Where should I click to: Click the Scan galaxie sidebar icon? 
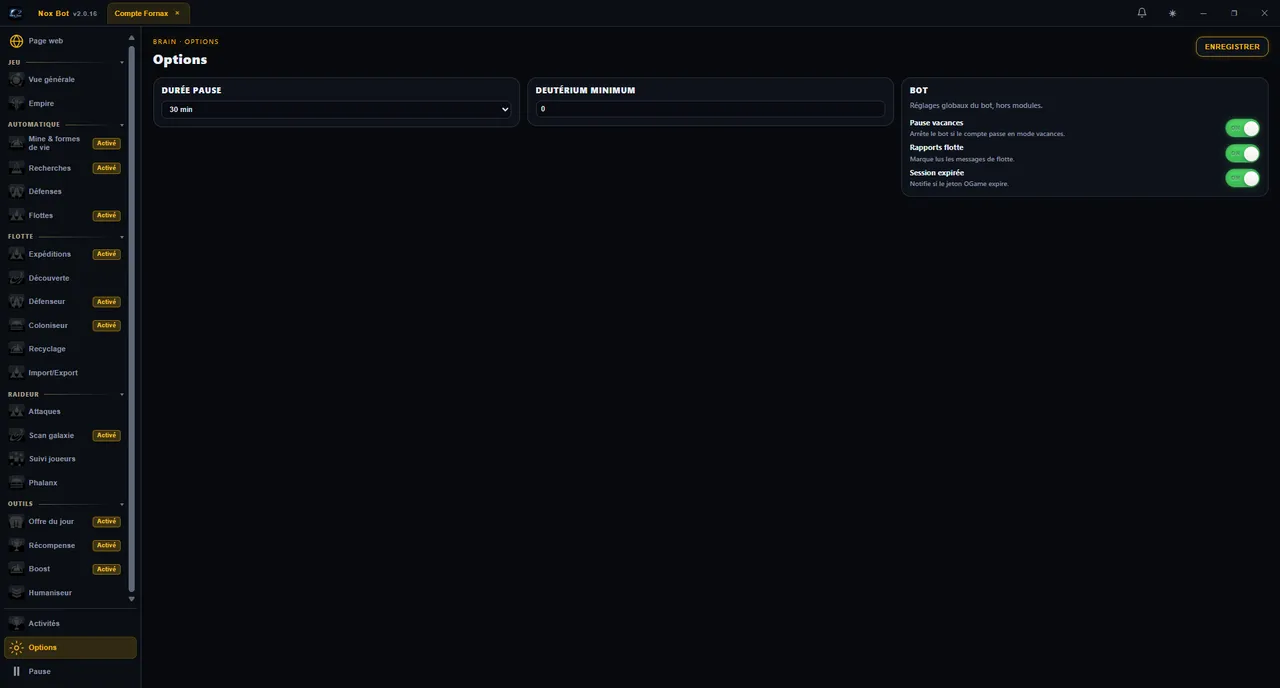pos(16,435)
